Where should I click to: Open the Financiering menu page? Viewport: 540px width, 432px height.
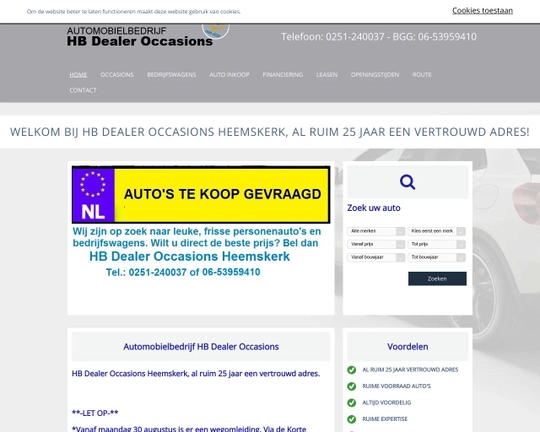click(283, 75)
